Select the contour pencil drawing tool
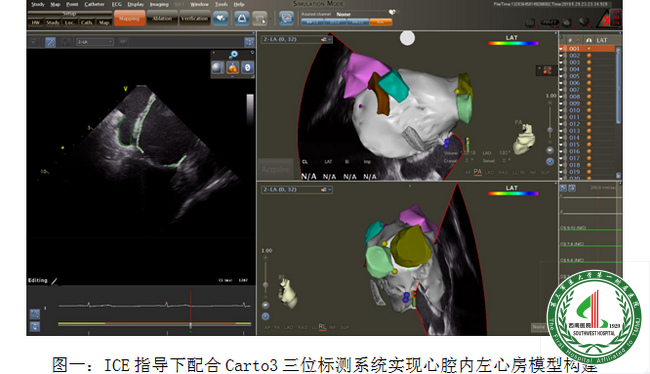 51,42
